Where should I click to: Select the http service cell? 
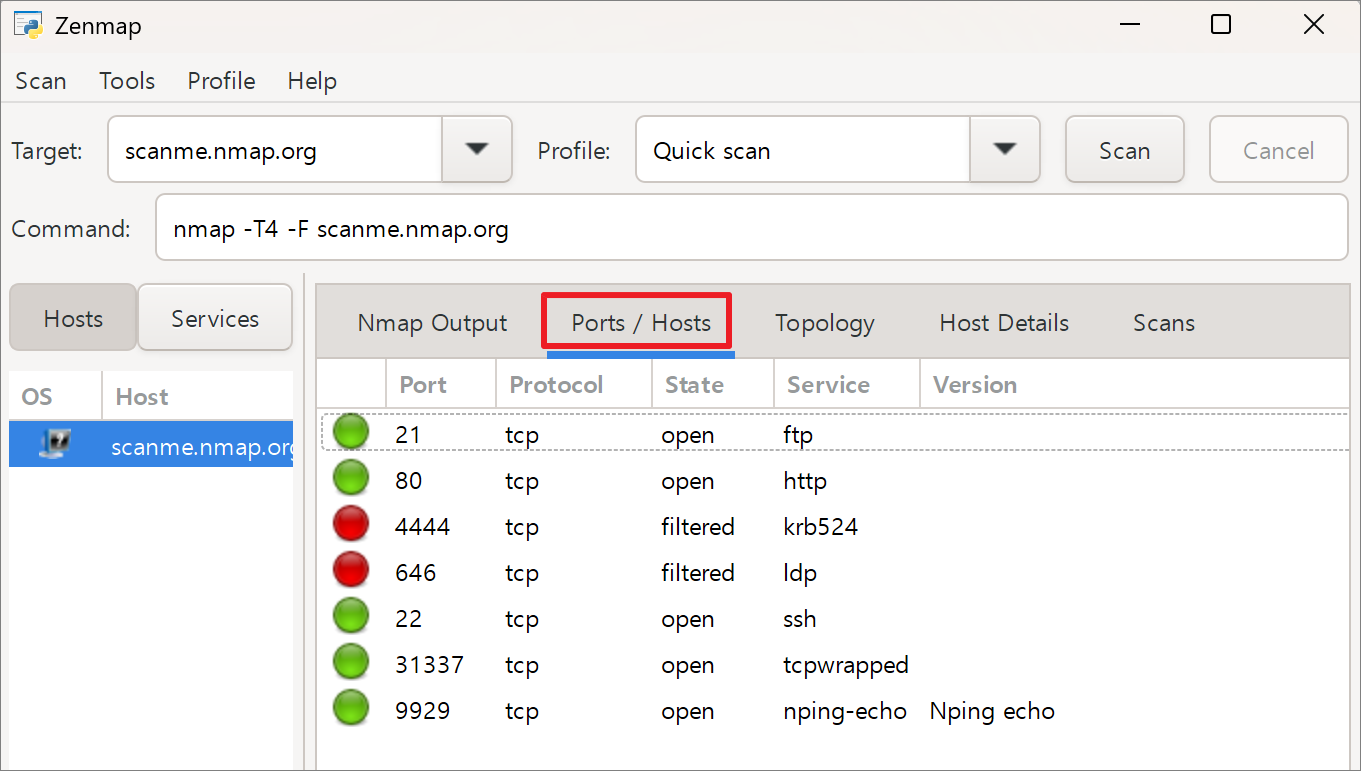pos(805,481)
